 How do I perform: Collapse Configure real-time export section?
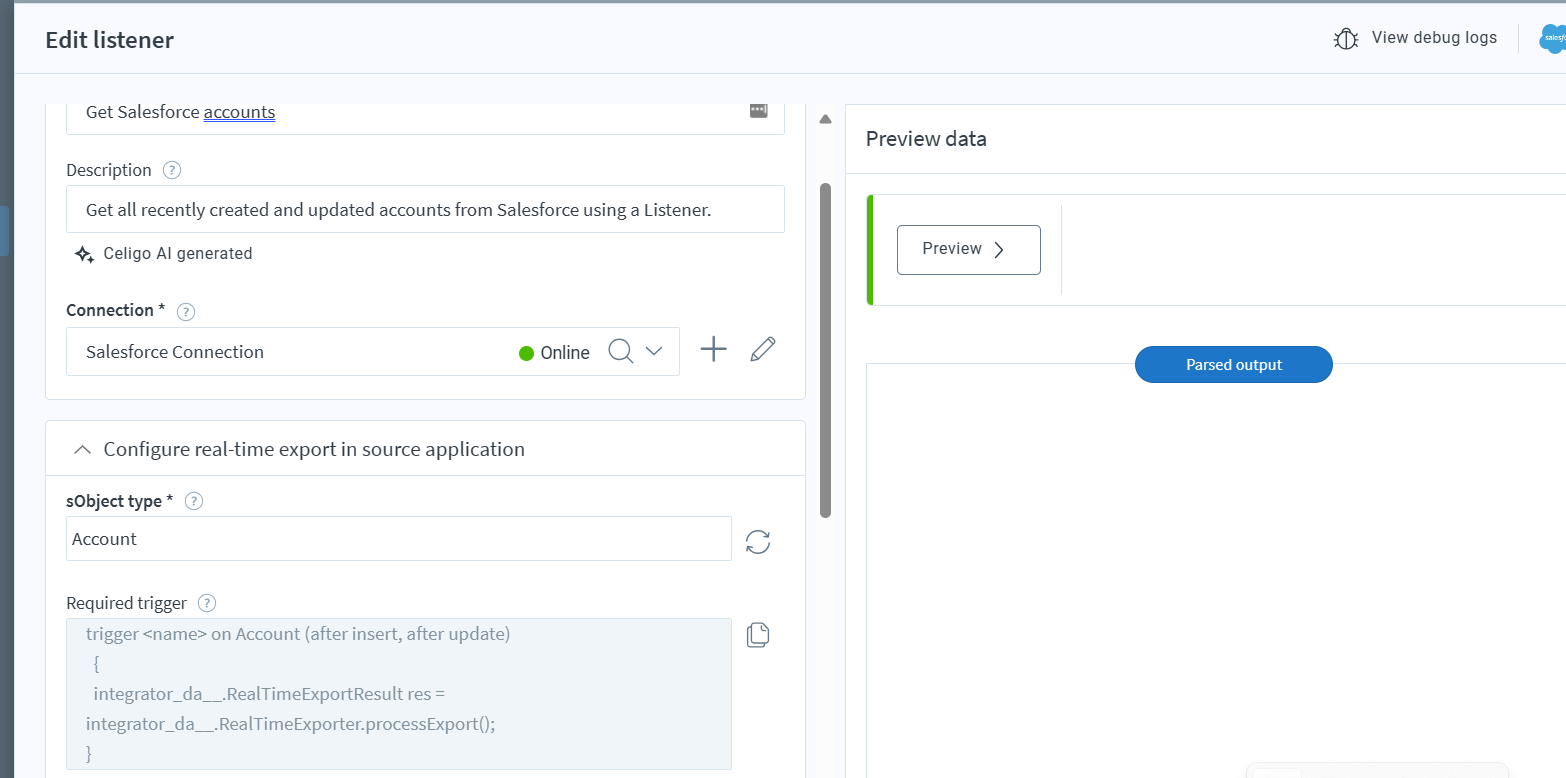[x=83, y=450]
